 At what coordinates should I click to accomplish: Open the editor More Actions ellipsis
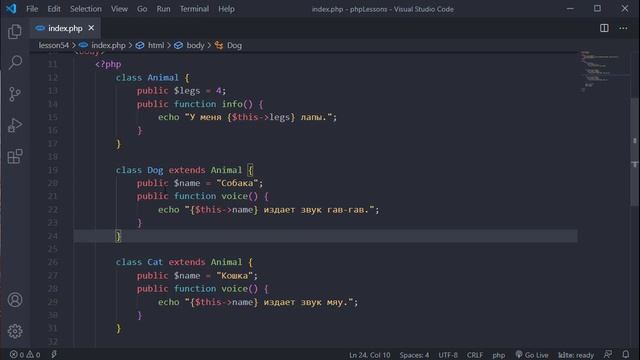click(x=623, y=28)
